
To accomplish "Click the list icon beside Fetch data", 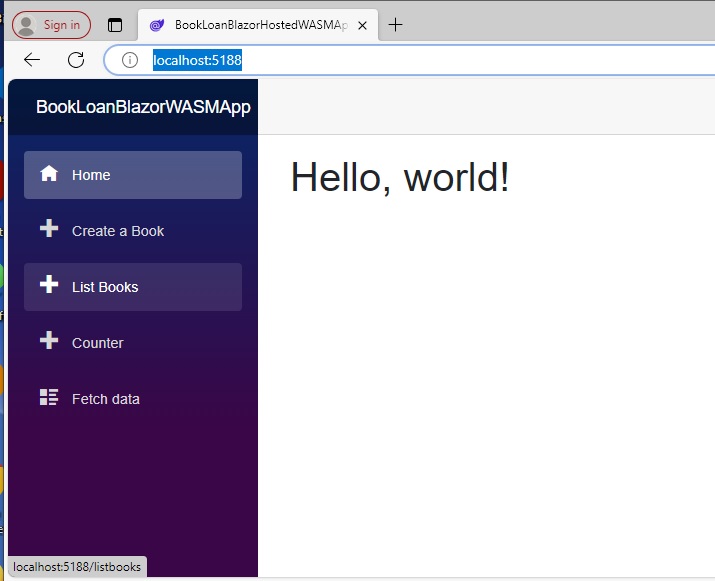I will pyautogui.click(x=49, y=398).
